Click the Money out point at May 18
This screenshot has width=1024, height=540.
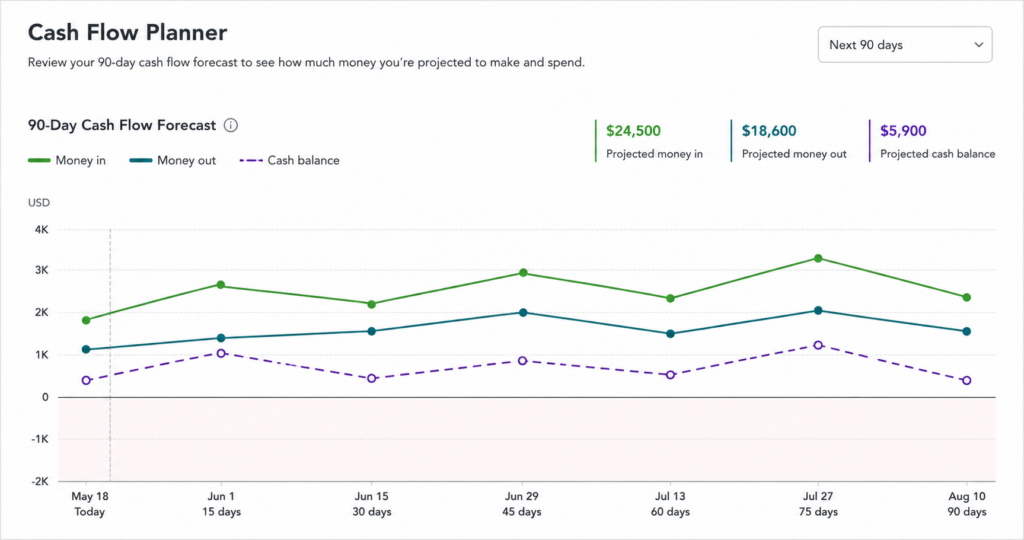(86, 350)
